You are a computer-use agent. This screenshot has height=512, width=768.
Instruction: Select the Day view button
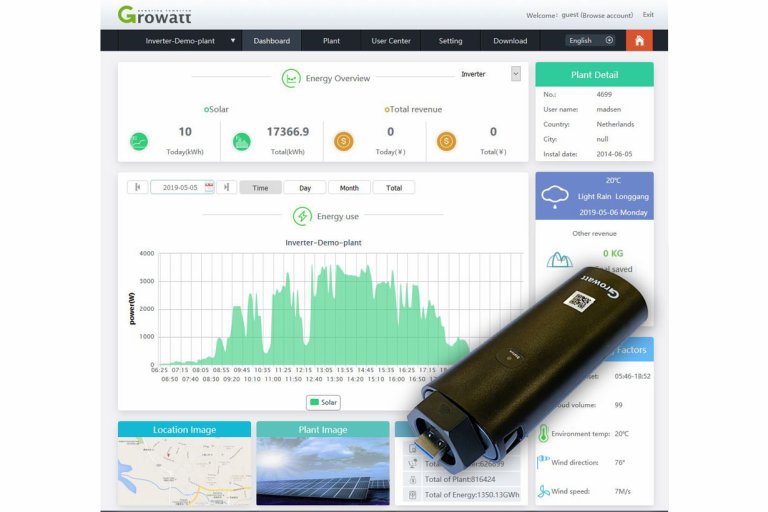(x=305, y=188)
